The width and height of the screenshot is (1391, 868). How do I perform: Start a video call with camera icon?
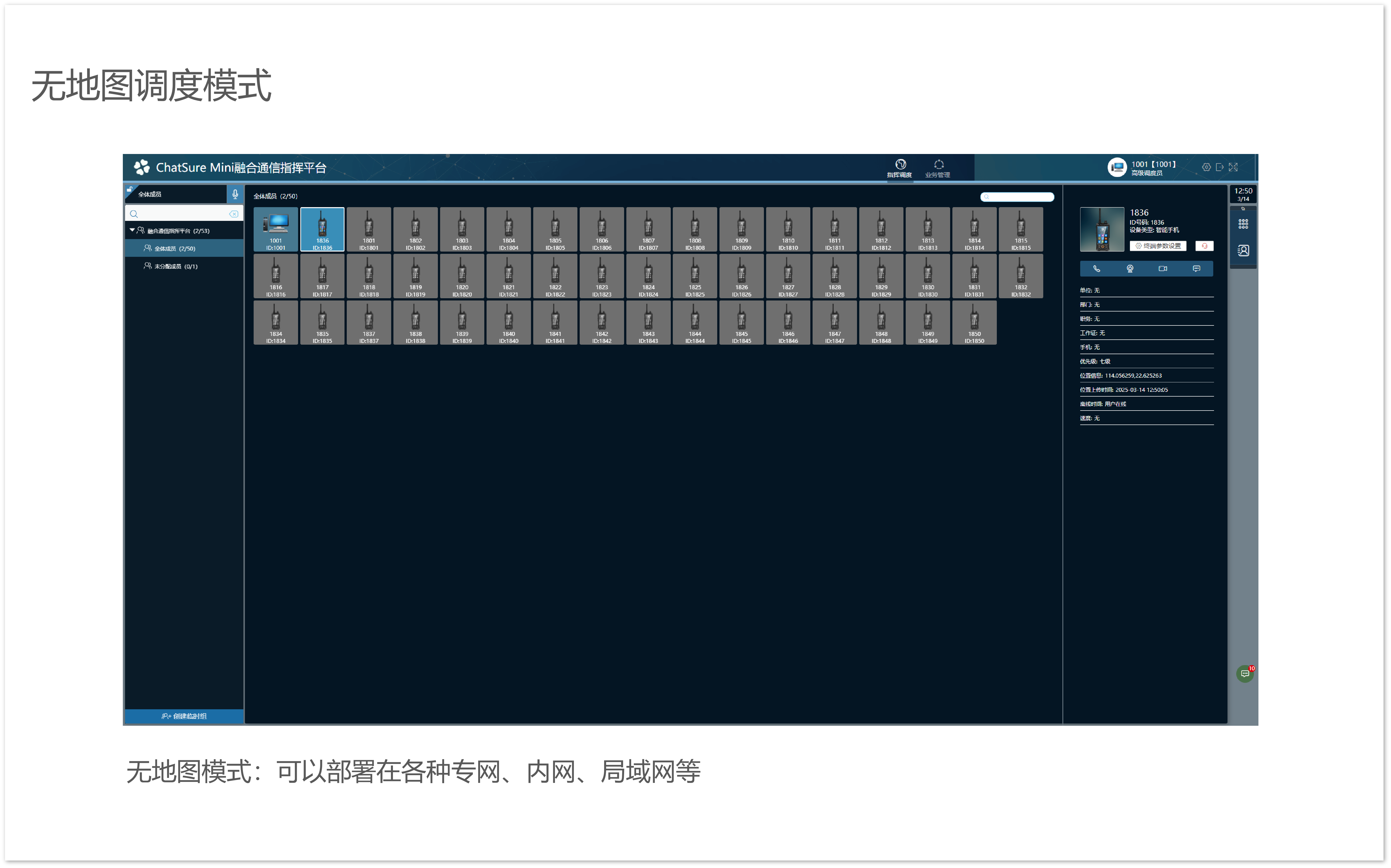tap(1163, 269)
